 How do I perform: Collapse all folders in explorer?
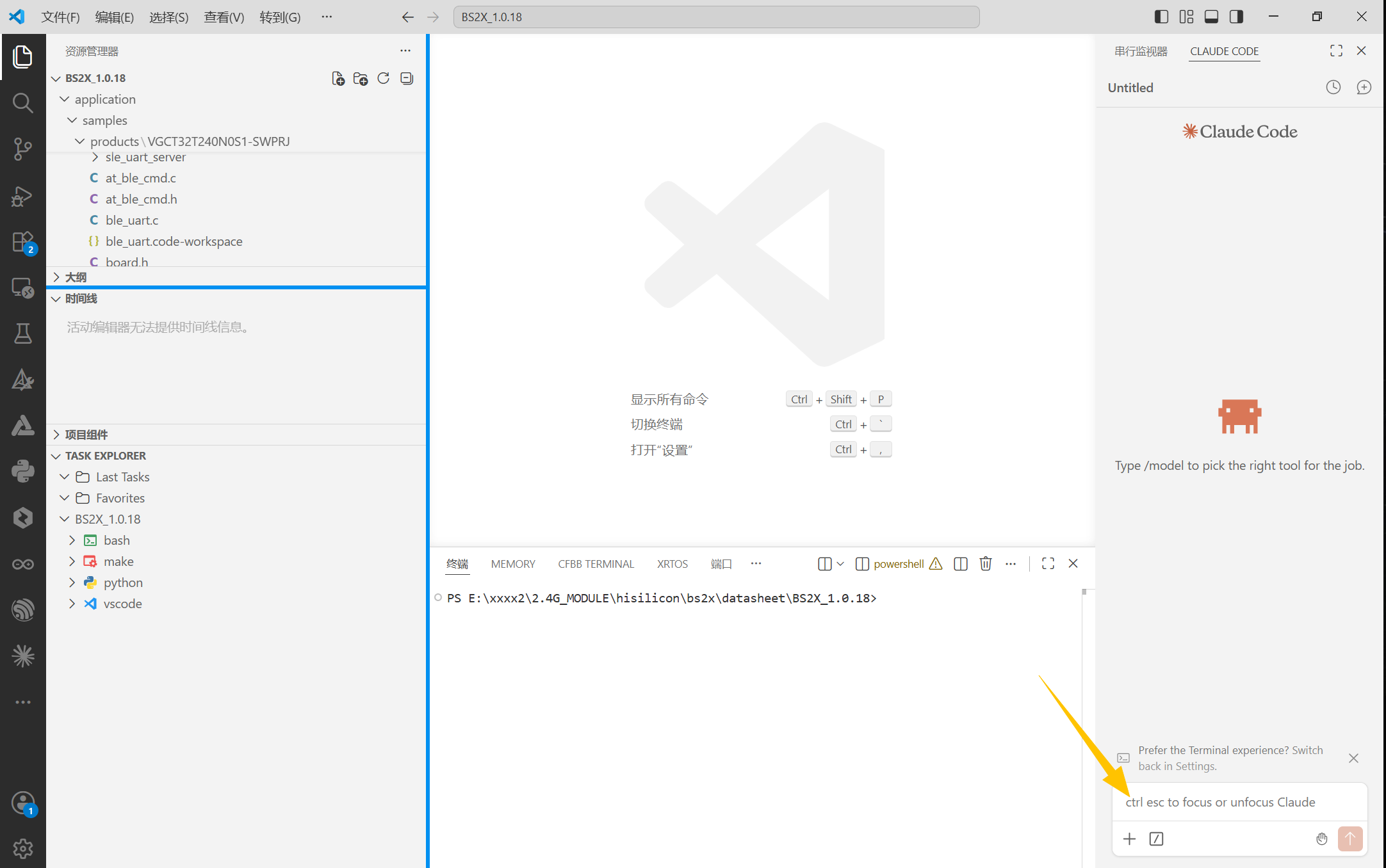click(407, 78)
